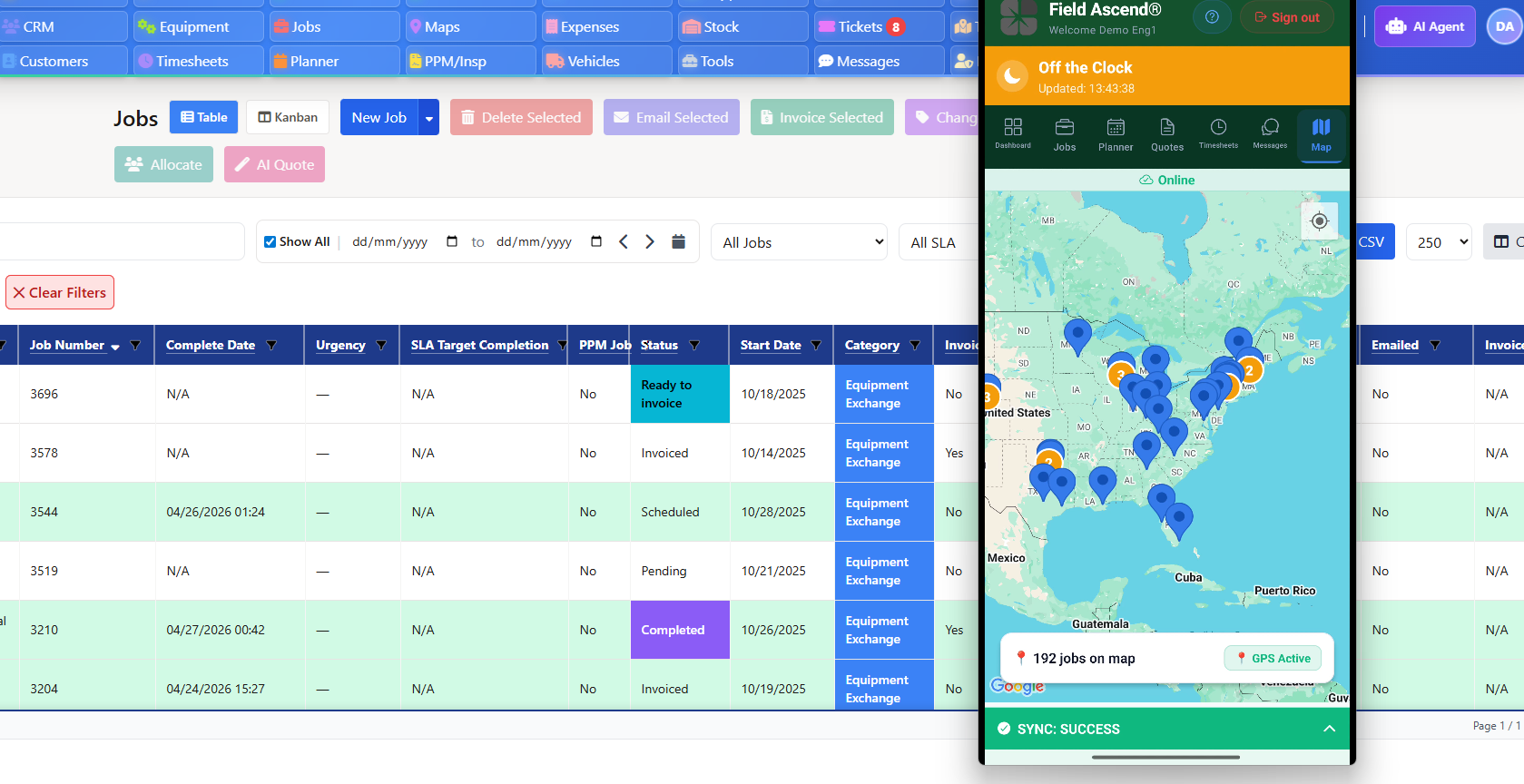This screenshot has height=784, width=1524.
Task: Click the Allocate button
Action: tap(163, 164)
